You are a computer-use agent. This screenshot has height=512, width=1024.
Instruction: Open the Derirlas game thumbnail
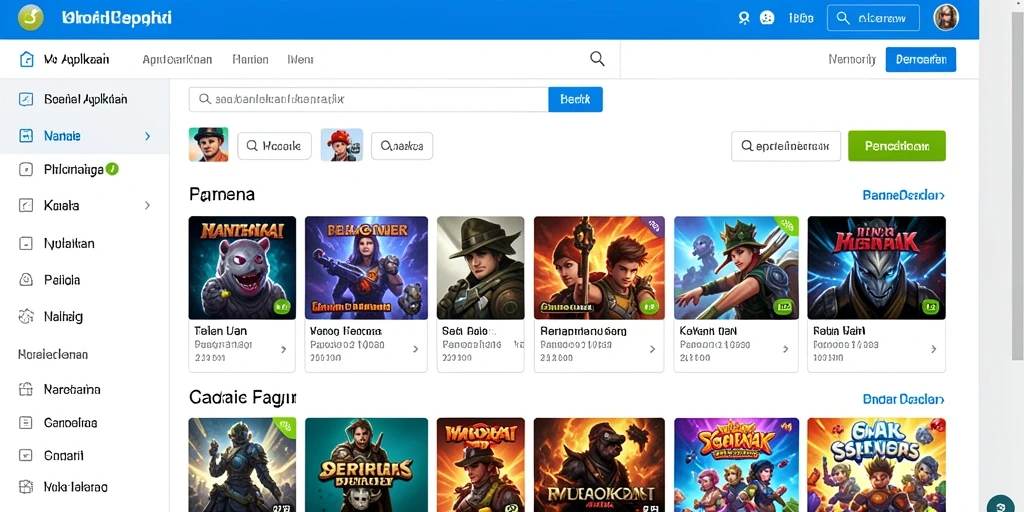(366, 465)
